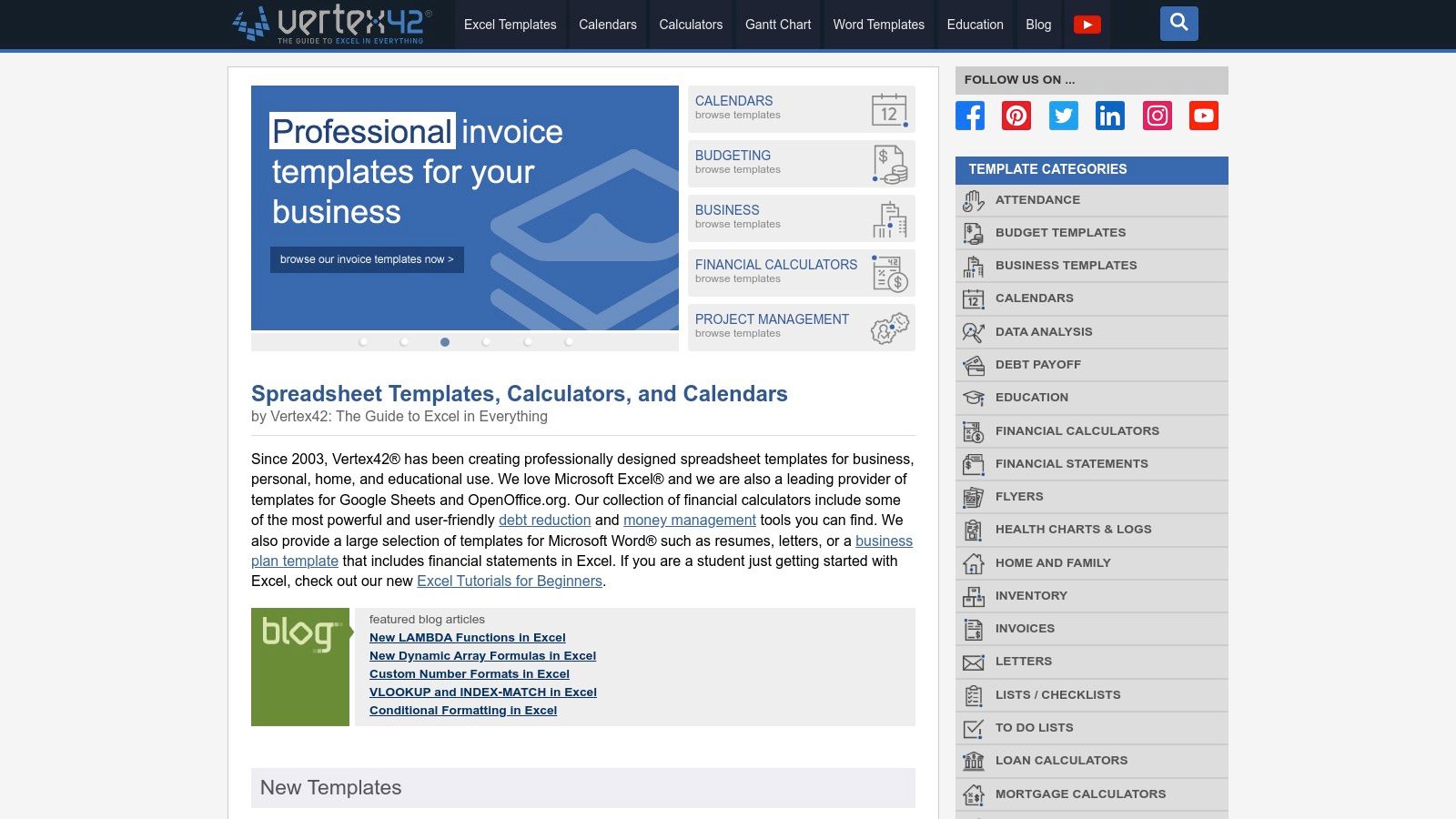Open 'Conditional Formatting in Excel' article
Viewport: 1456px width, 819px height.
pyautogui.click(x=463, y=711)
